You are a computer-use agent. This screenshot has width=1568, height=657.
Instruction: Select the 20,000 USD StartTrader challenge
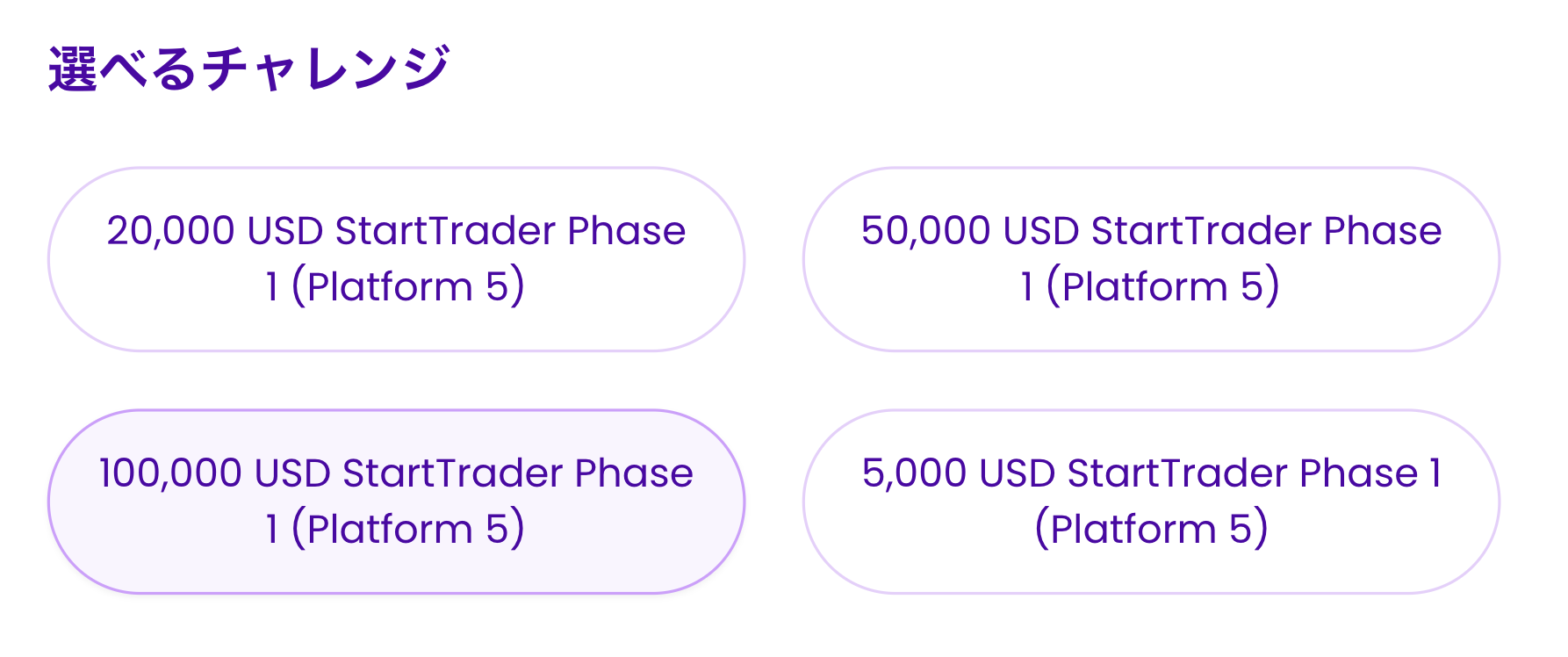click(396, 259)
